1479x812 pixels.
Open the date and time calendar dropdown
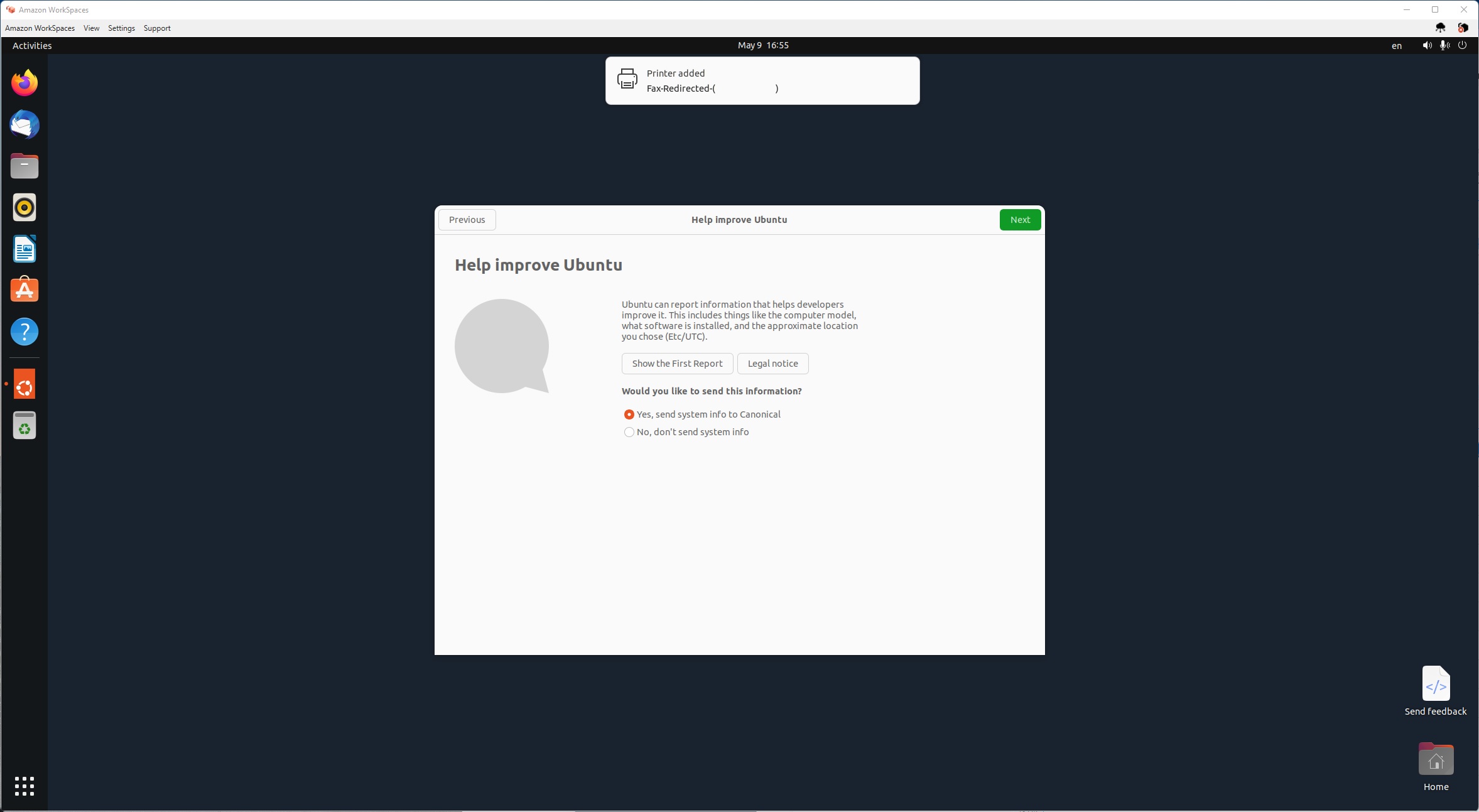tap(763, 45)
